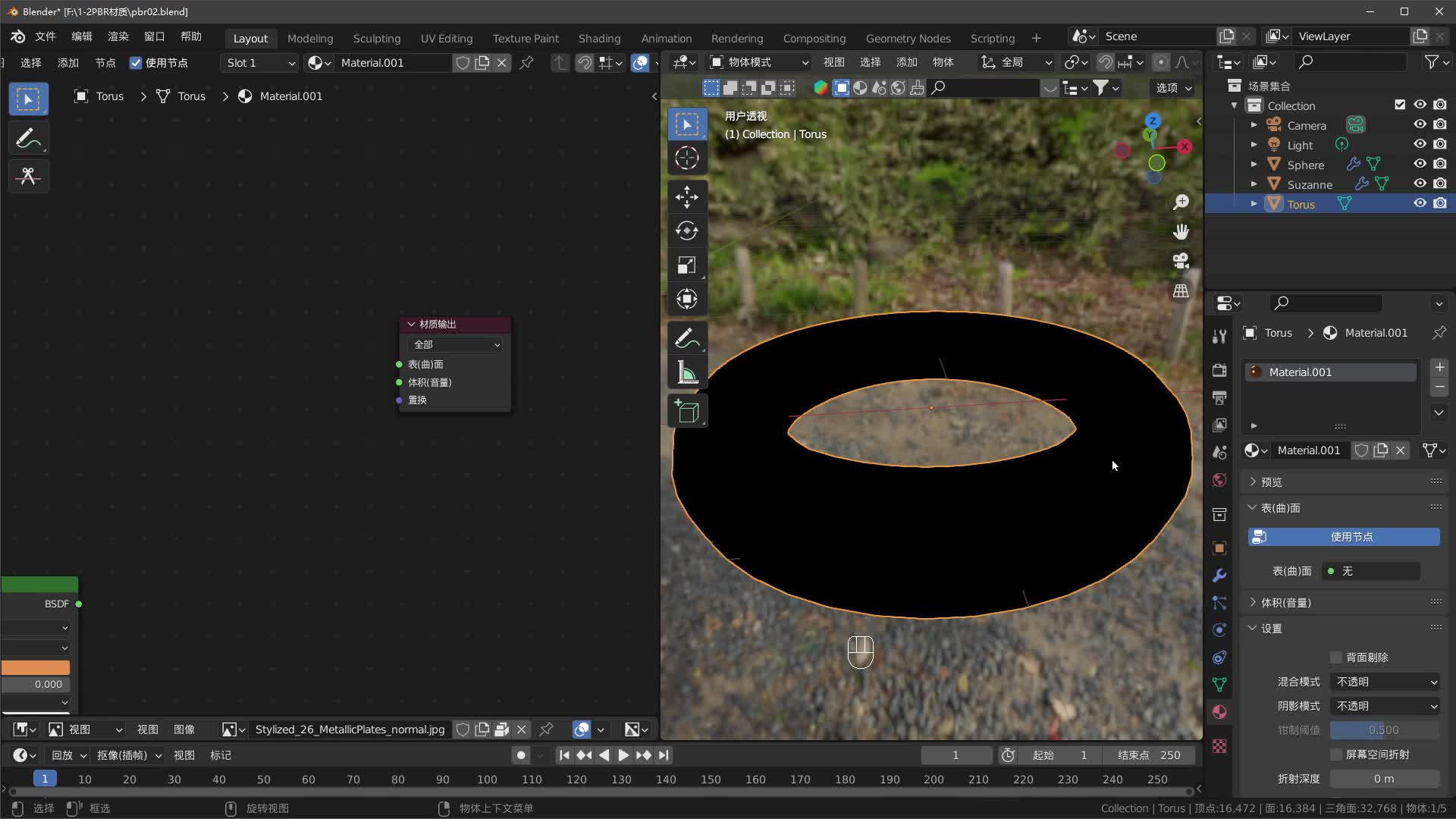Screen dimensions: 1456x819
Task: Open the Help menu
Action: [x=191, y=36]
